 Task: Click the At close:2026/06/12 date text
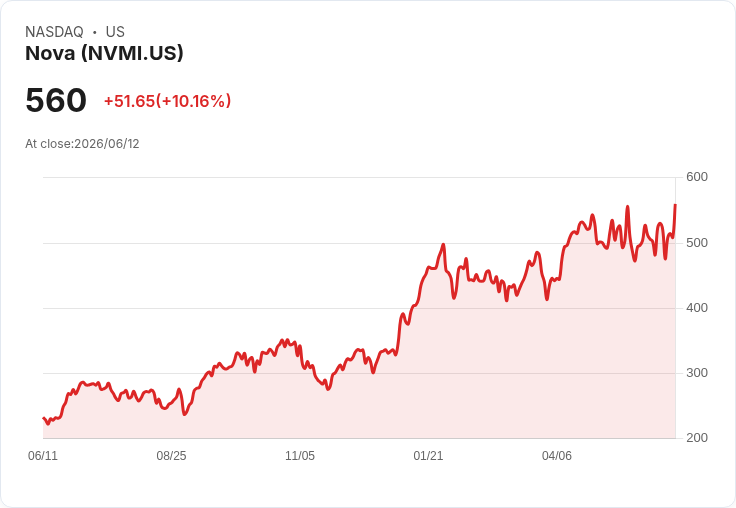tap(82, 144)
